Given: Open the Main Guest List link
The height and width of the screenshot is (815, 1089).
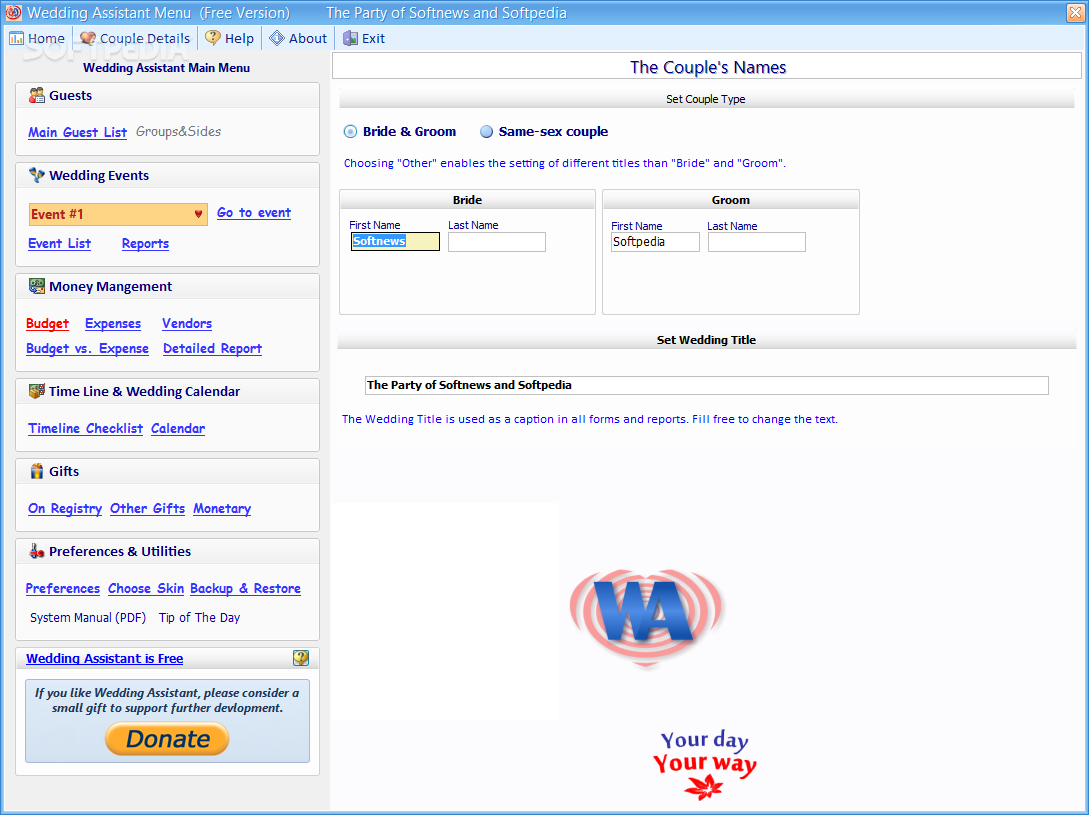Looking at the screenshot, I should (x=77, y=132).
